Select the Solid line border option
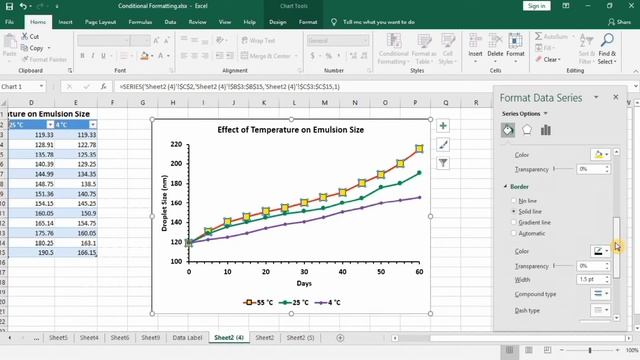The height and width of the screenshot is (360, 640). (x=513, y=211)
